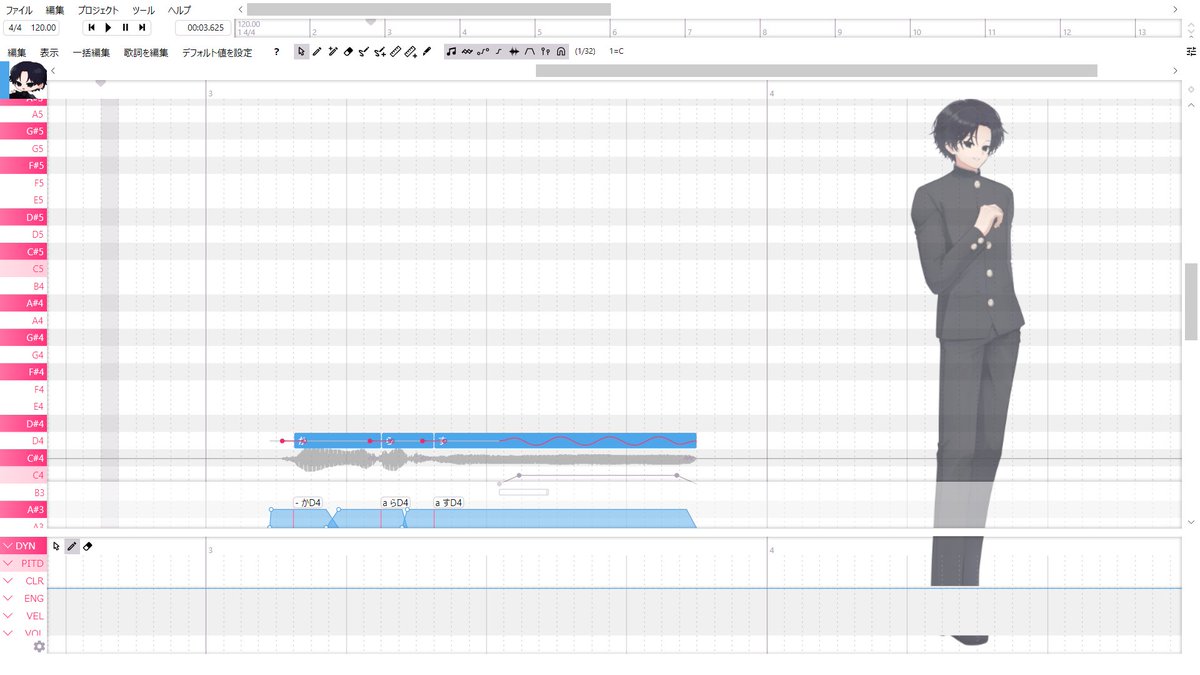Screen dimensions: 1200x675
Task: Open the editor's 編集 menu beside 表示
Action: pos(17,52)
